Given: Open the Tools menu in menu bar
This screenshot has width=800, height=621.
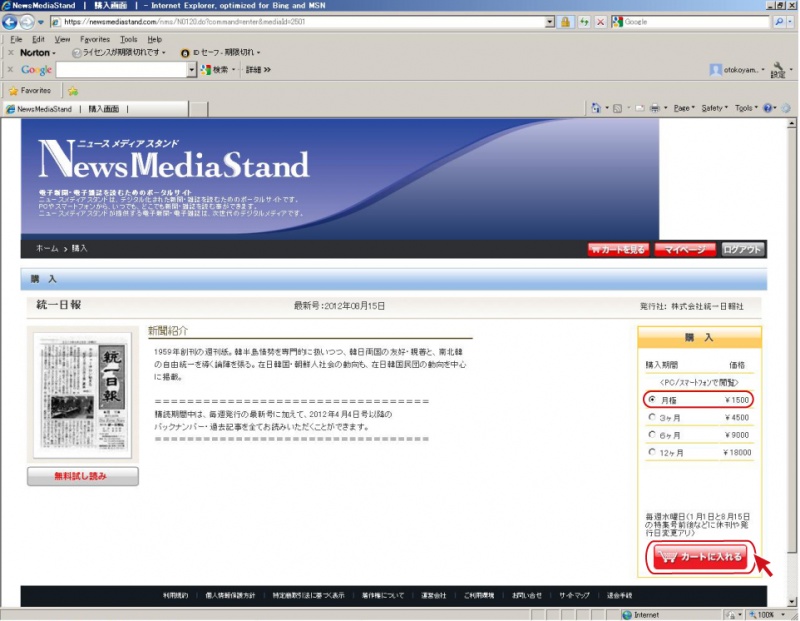Looking at the screenshot, I should tap(129, 39).
